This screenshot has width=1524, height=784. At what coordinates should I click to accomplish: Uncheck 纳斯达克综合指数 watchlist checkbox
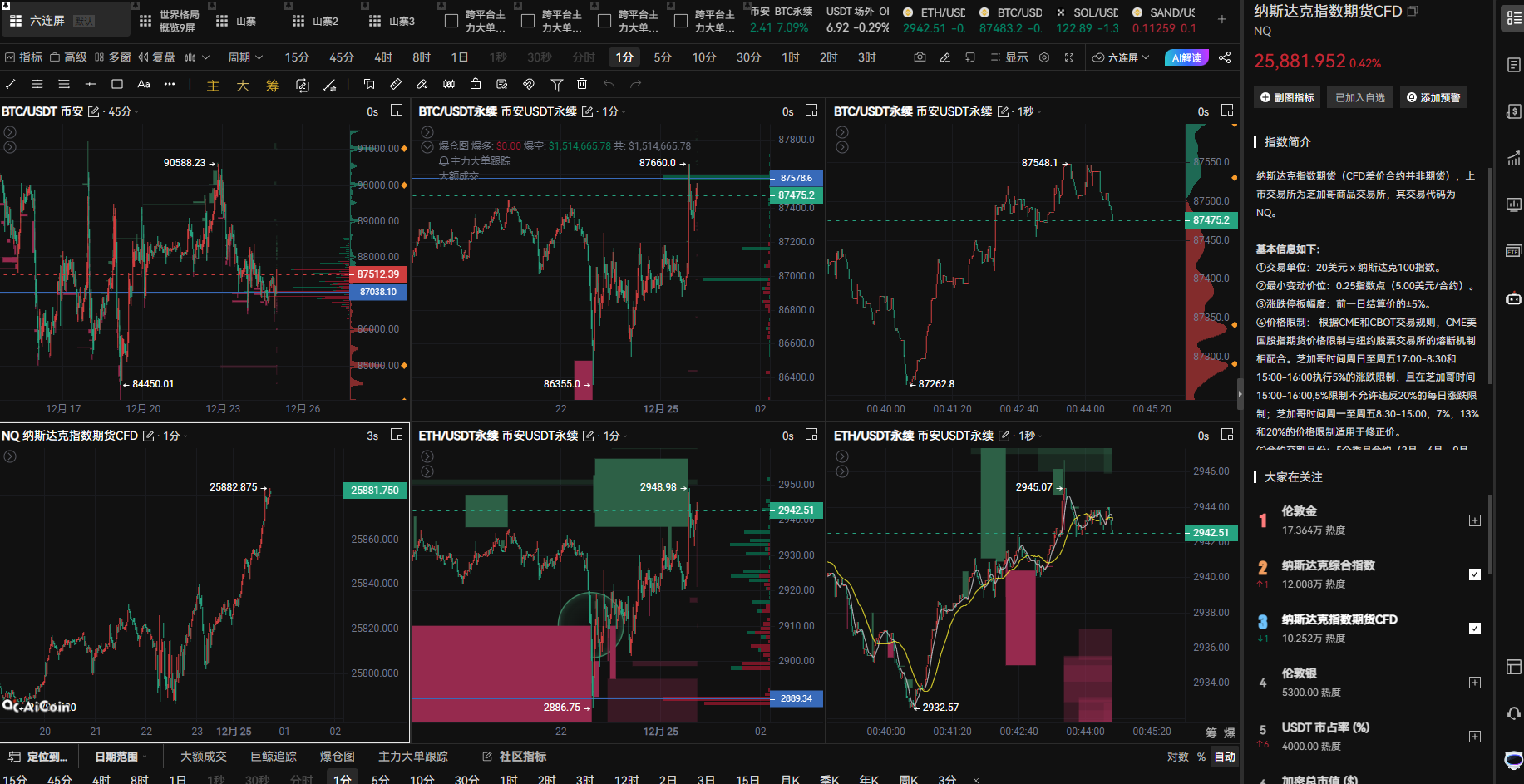click(x=1474, y=574)
